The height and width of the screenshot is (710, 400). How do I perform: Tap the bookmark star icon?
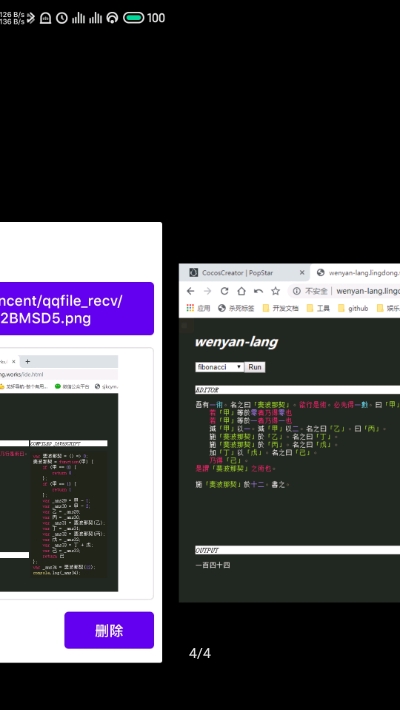point(275,291)
